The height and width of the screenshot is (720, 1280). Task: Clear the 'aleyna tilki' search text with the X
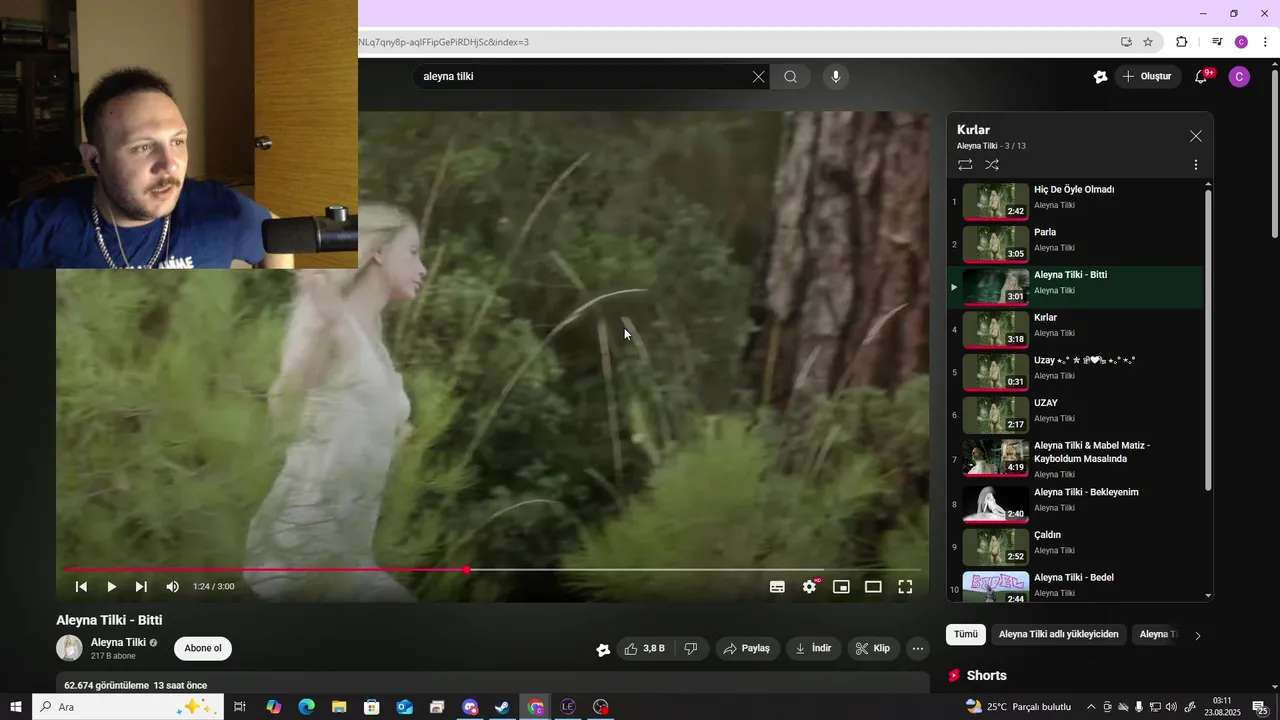758,77
